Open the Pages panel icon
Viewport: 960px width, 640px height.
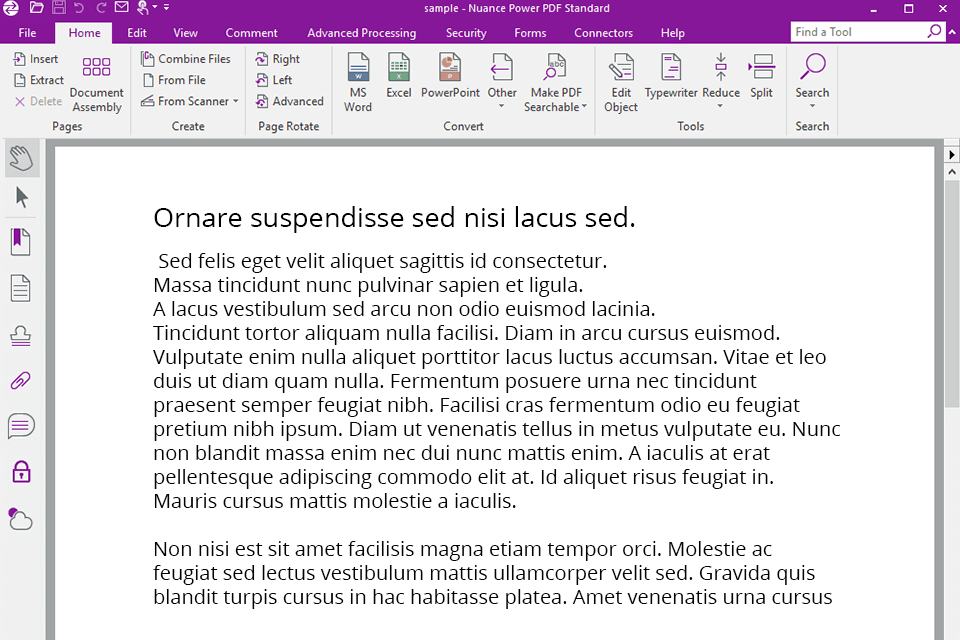point(20,288)
